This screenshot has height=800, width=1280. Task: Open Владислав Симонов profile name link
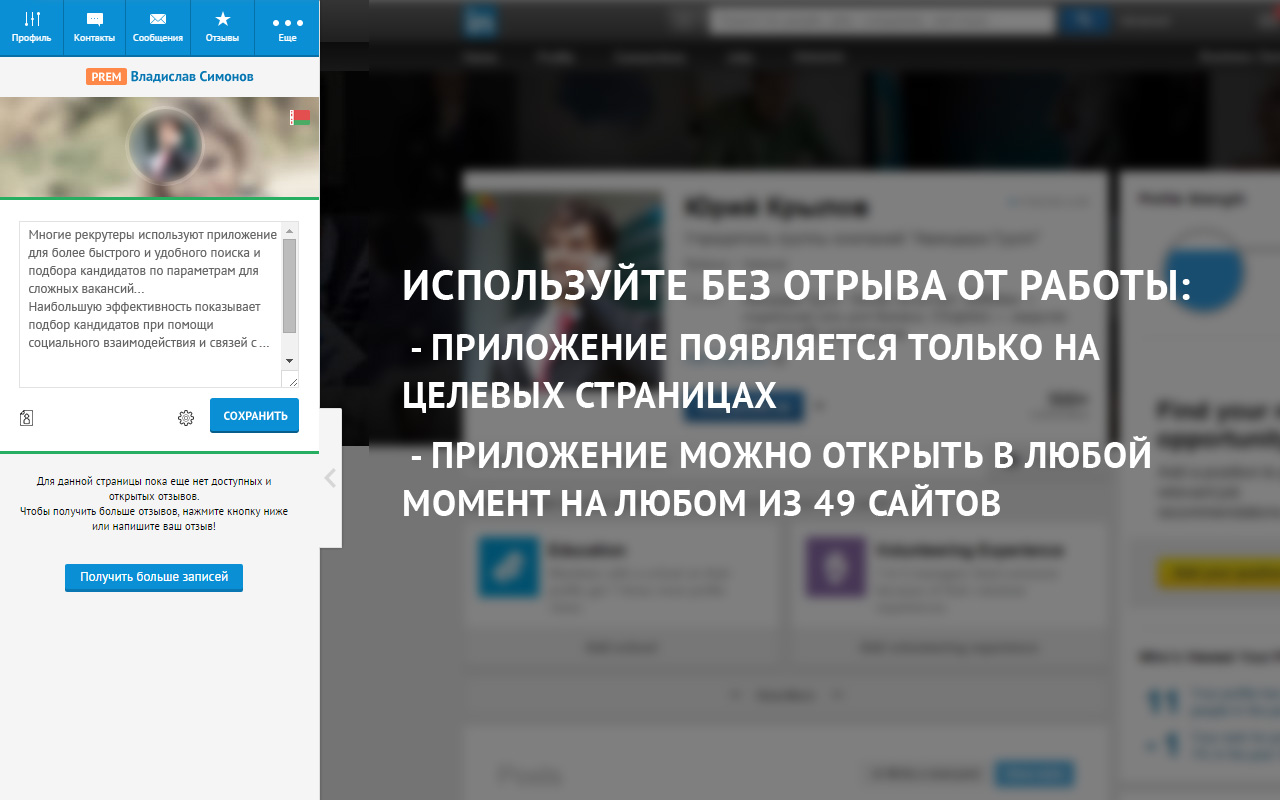pyautogui.click(x=192, y=77)
